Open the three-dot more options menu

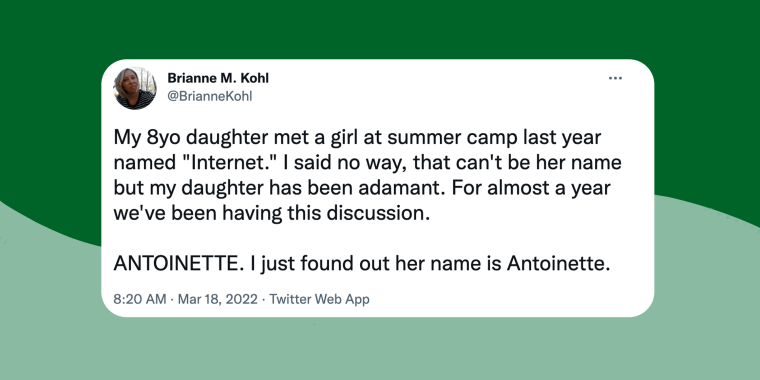tap(615, 78)
